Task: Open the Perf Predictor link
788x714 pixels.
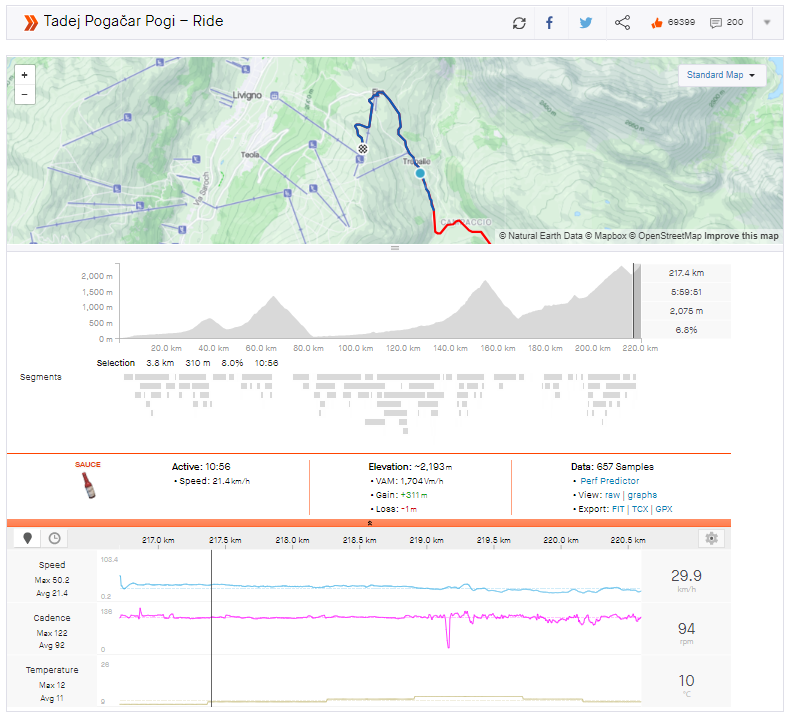Action: coord(609,481)
